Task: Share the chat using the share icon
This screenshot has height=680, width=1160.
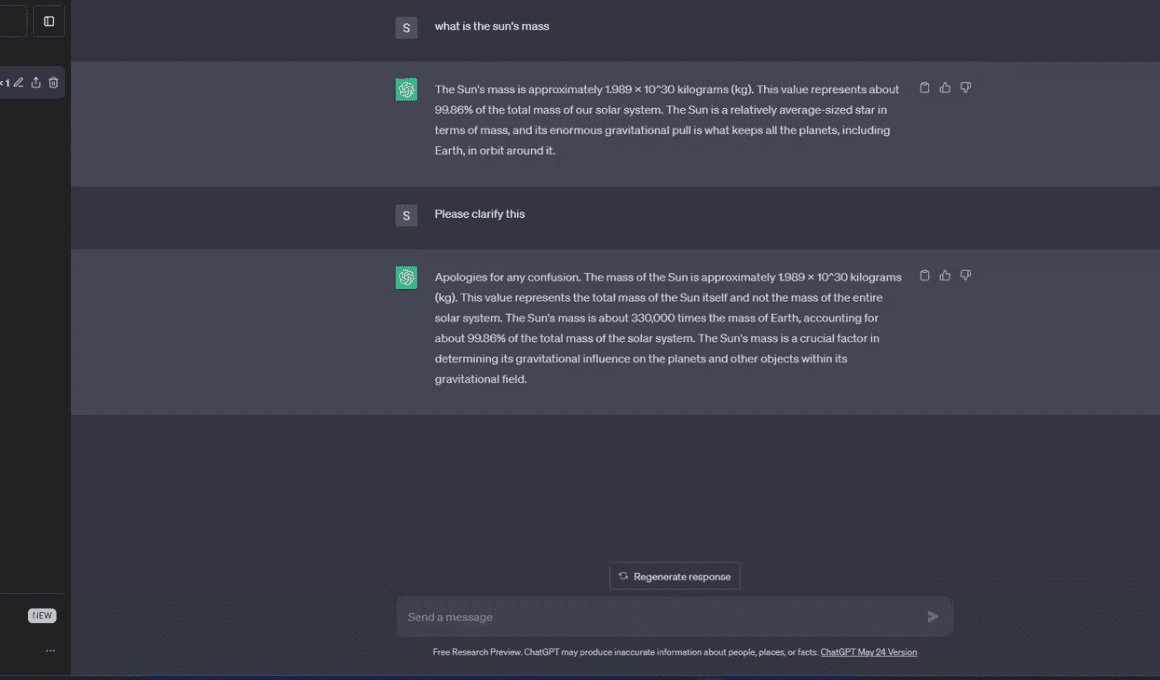Action: coord(36,83)
